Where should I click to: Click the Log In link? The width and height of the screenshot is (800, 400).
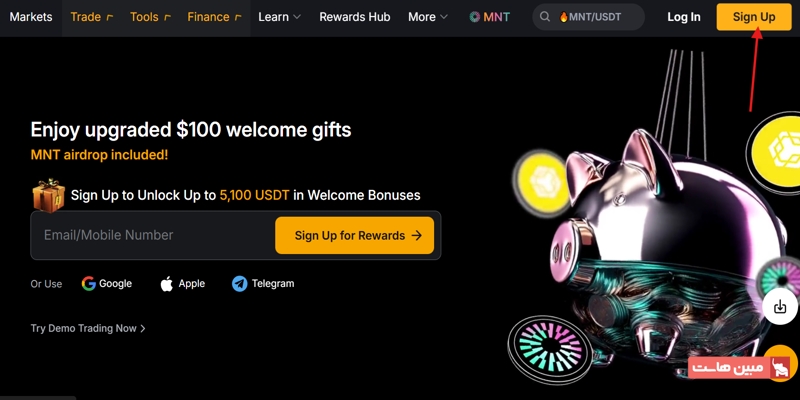click(x=684, y=17)
